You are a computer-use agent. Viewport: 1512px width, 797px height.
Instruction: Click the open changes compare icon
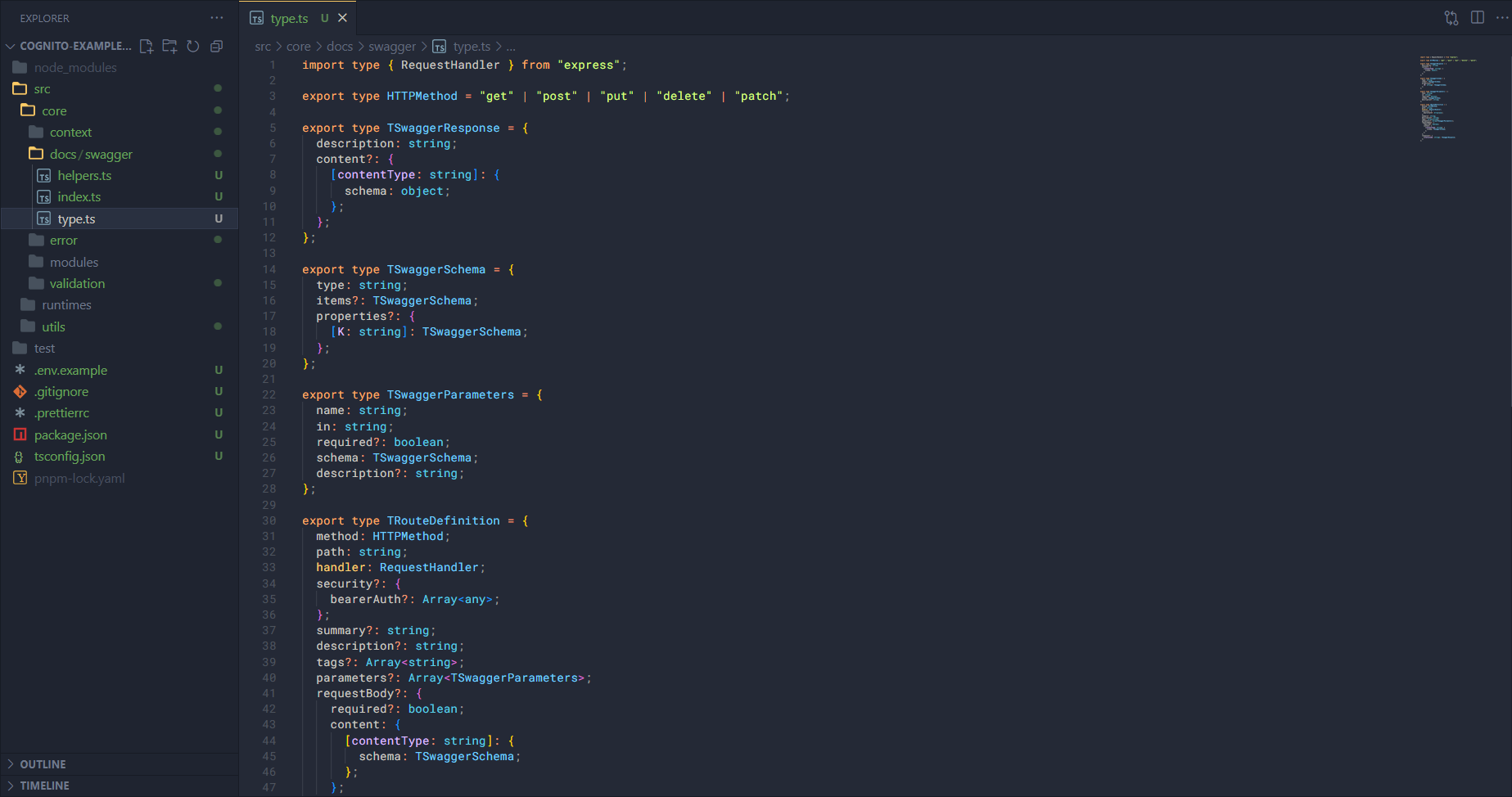click(1451, 18)
